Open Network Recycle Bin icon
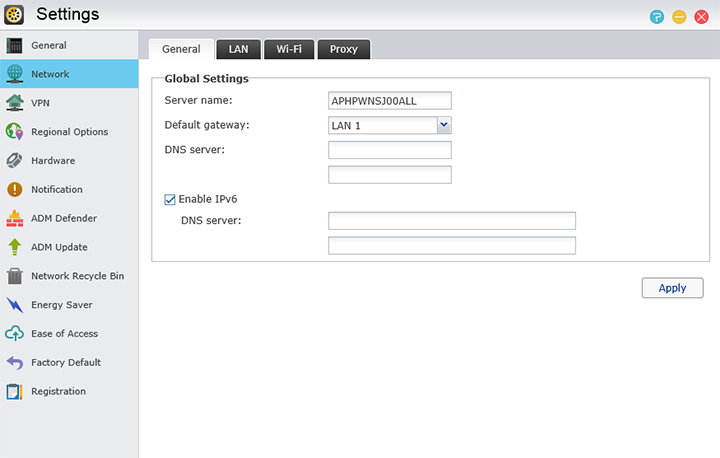Image resolution: width=720 pixels, height=458 pixels. 15,276
